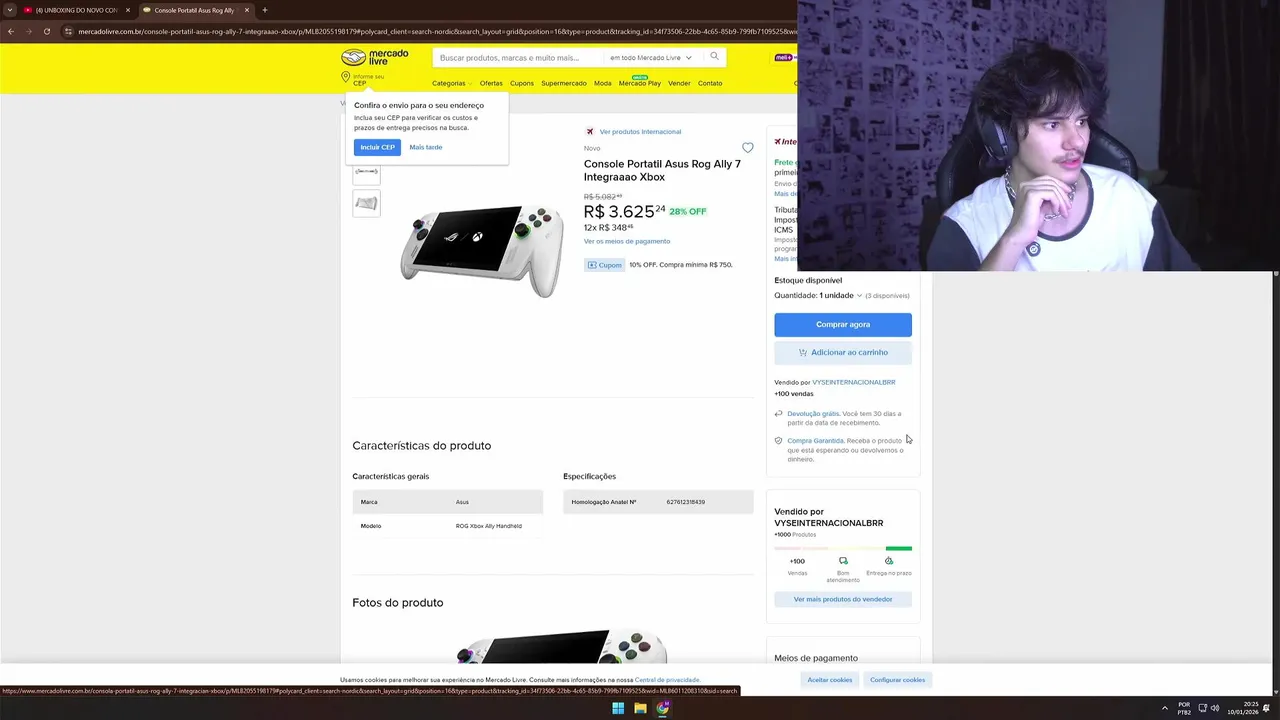Image resolution: width=1280 pixels, height=720 pixels.
Task: Open the taskbar app next to File Explorer
Action: point(662,708)
